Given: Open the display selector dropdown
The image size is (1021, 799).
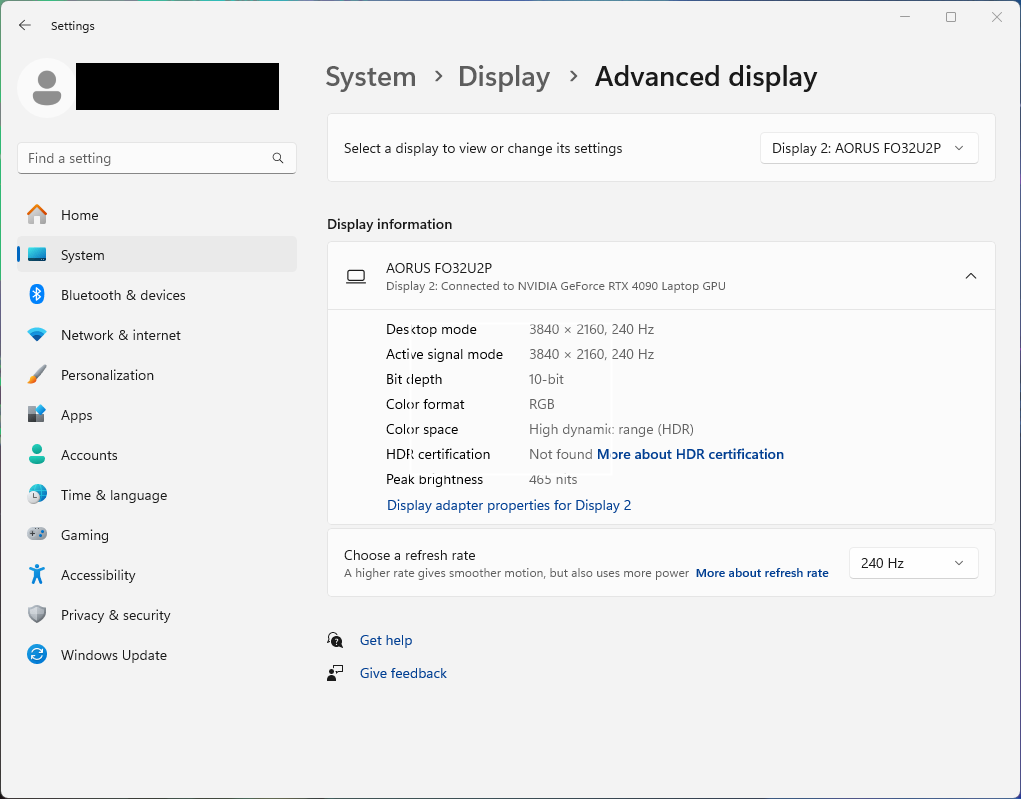Looking at the screenshot, I should coord(869,148).
